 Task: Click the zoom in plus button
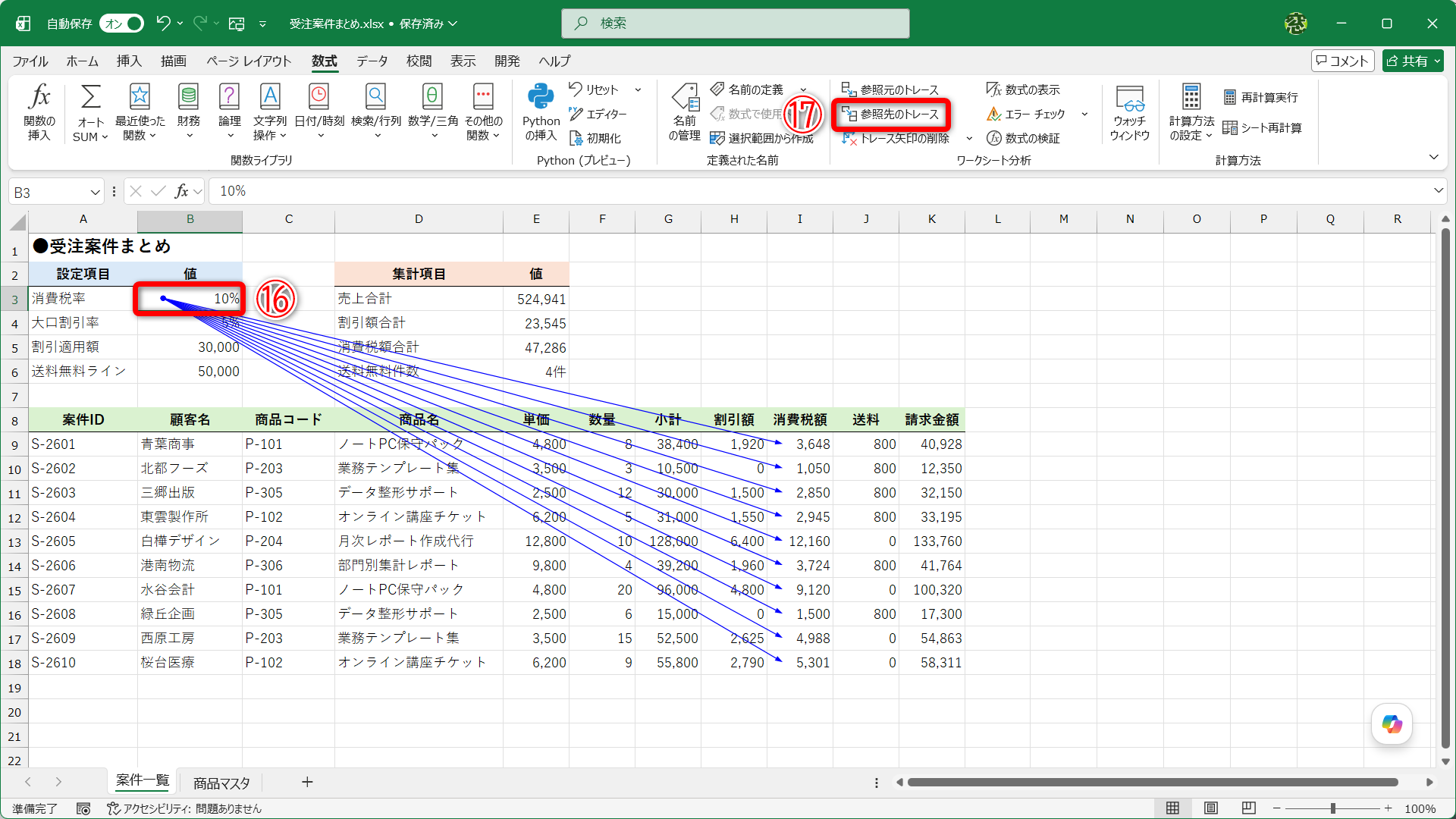point(1388,808)
